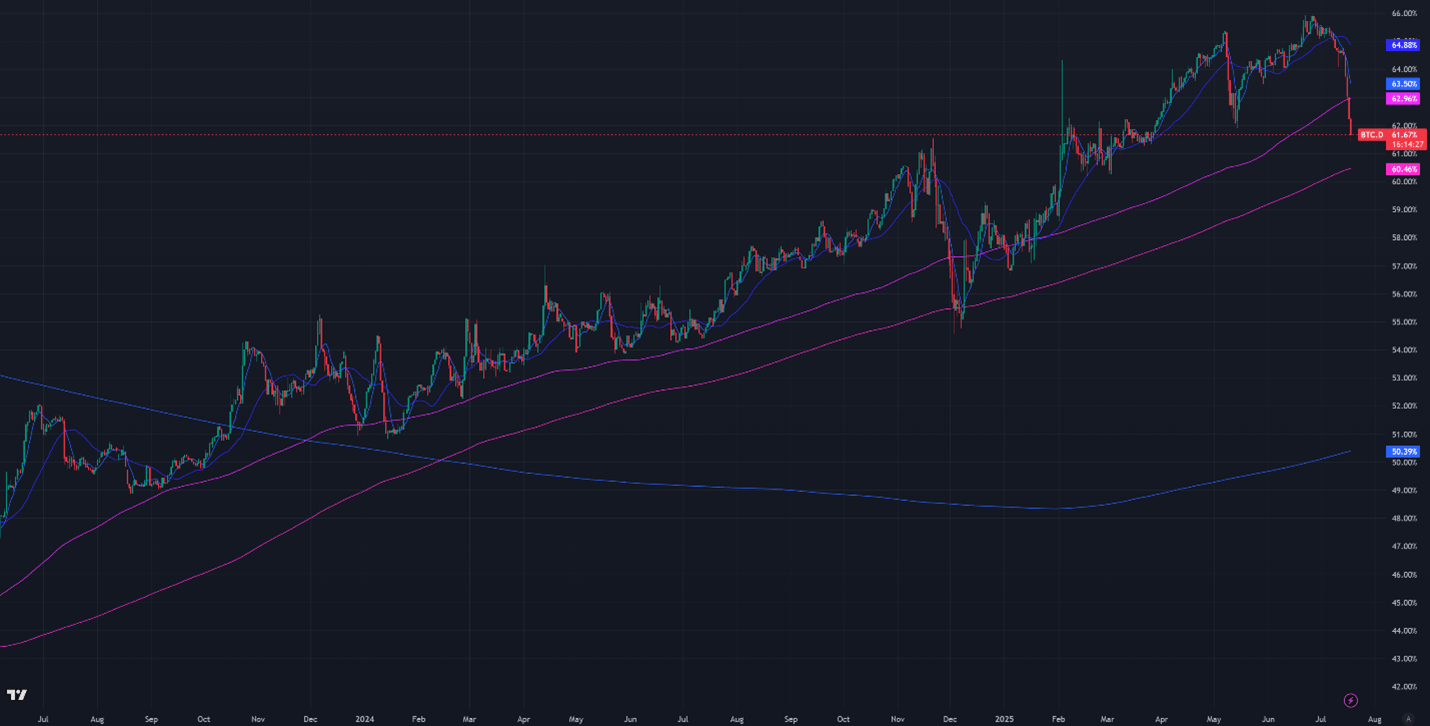Image resolution: width=1430 pixels, height=726 pixels.
Task: Click the 48.00% price axis value
Action: tap(1404, 518)
